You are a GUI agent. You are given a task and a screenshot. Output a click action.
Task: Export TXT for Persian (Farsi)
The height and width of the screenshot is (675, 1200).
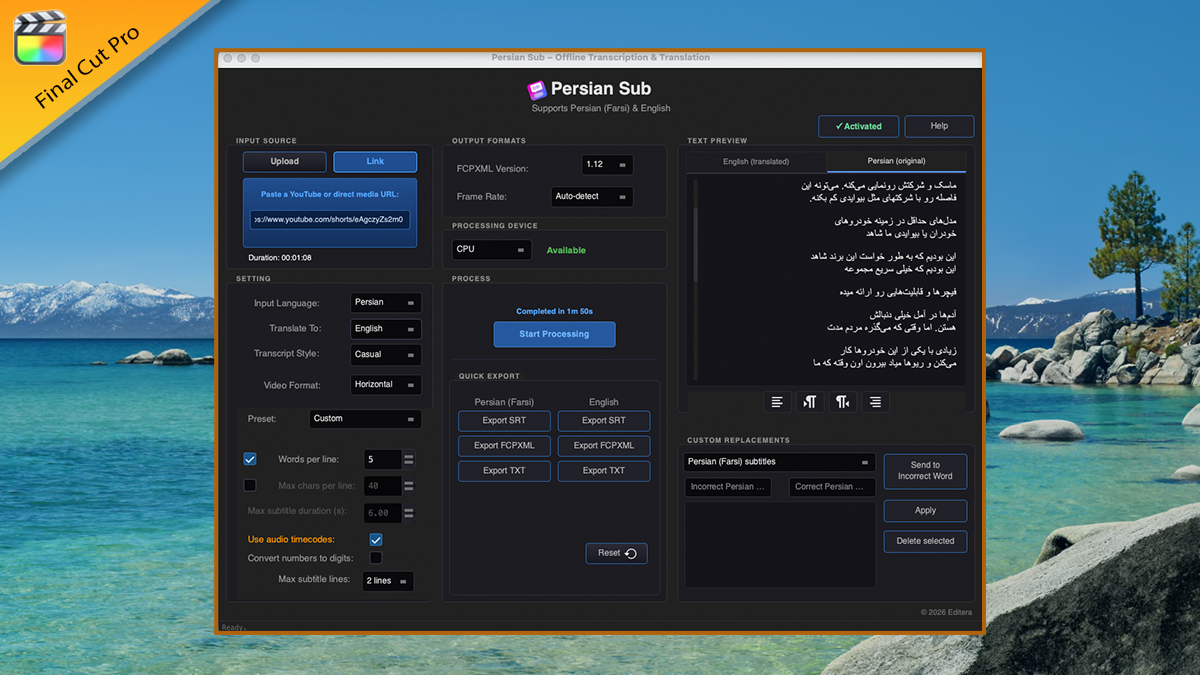504,470
